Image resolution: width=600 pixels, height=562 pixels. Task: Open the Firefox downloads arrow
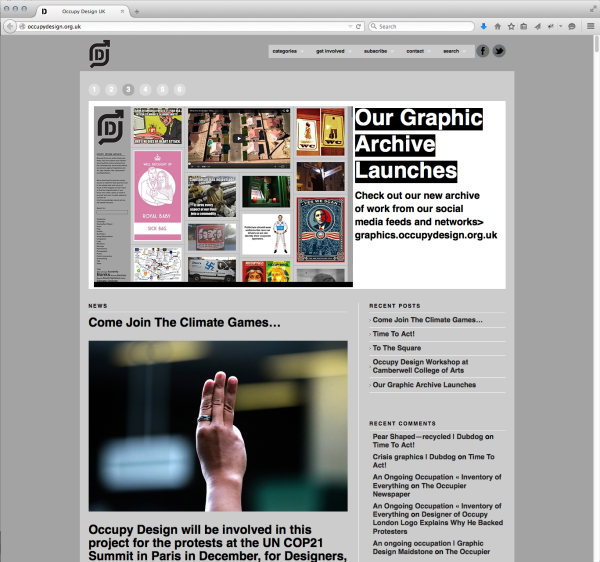[x=484, y=26]
